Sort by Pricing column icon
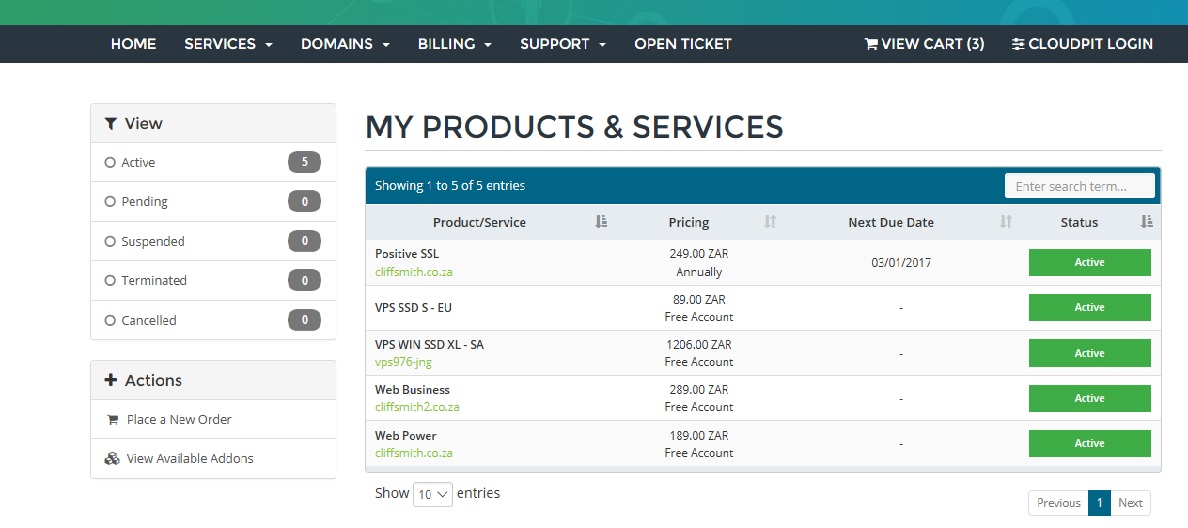 (770, 222)
